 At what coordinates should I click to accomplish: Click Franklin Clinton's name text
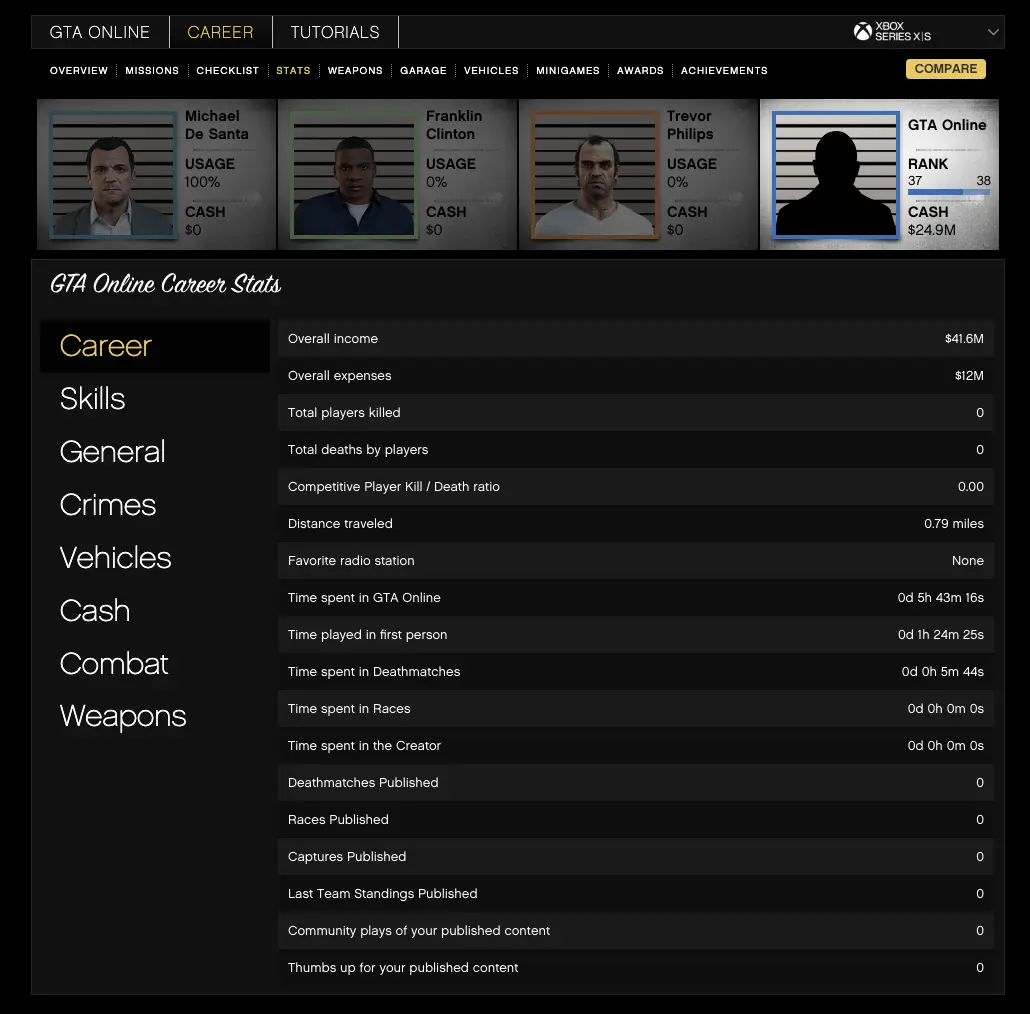[x=454, y=125]
